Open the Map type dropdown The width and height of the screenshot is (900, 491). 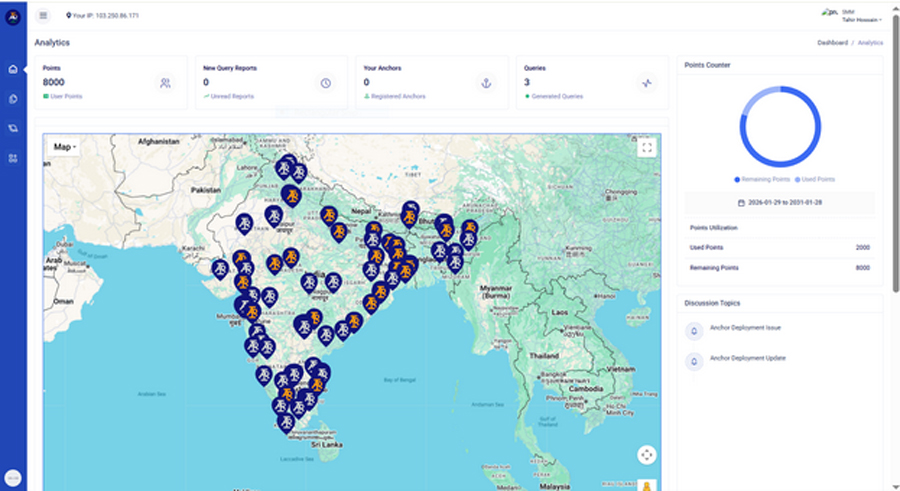pos(65,147)
